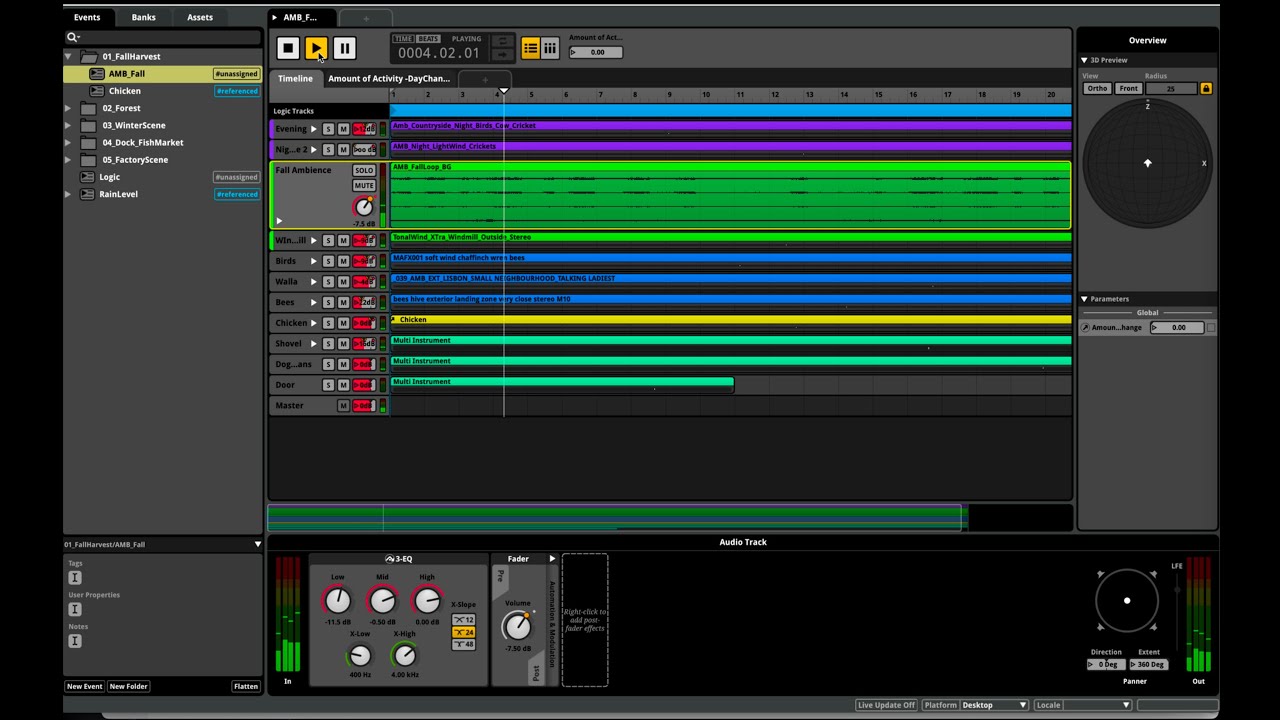Stop playback with the stop button
Viewport: 1280px width, 720px height.
click(x=288, y=48)
